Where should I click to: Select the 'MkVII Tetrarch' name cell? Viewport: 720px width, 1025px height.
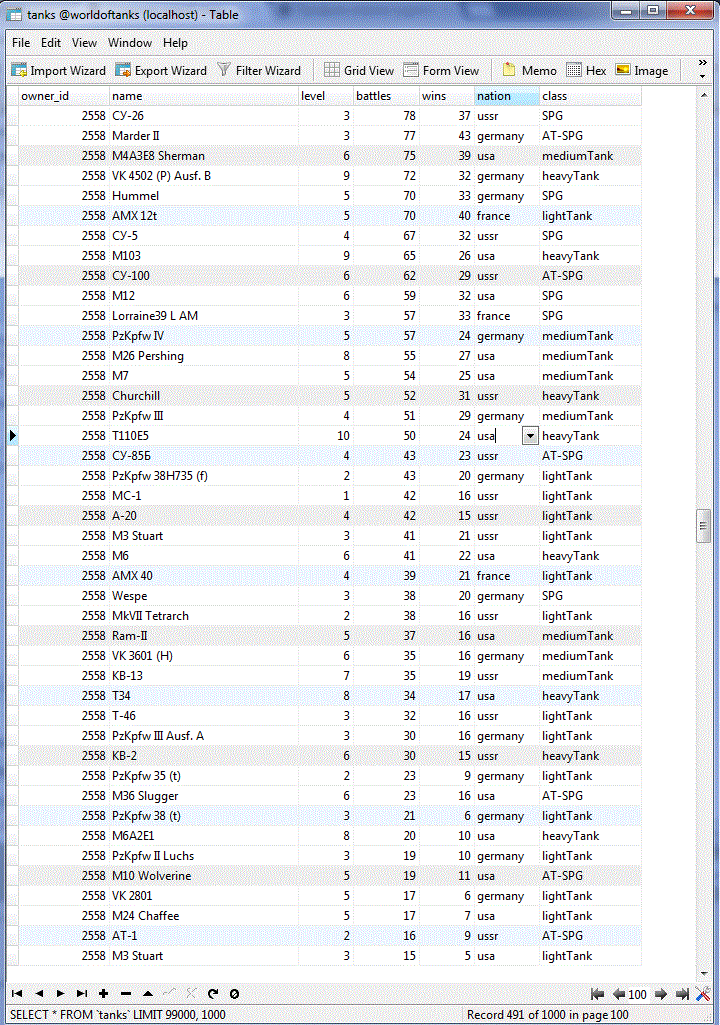tap(203, 616)
